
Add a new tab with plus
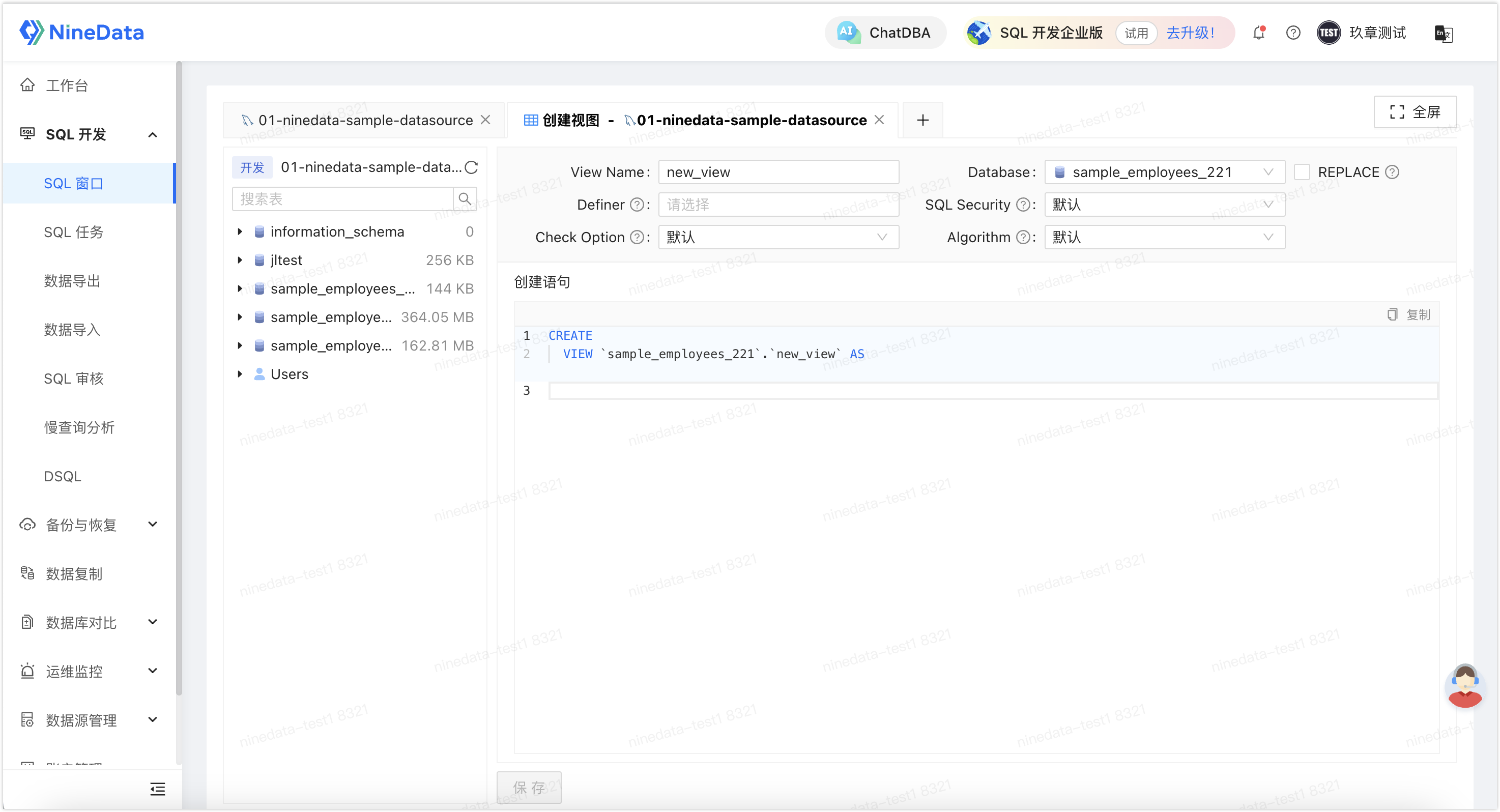click(x=922, y=121)
